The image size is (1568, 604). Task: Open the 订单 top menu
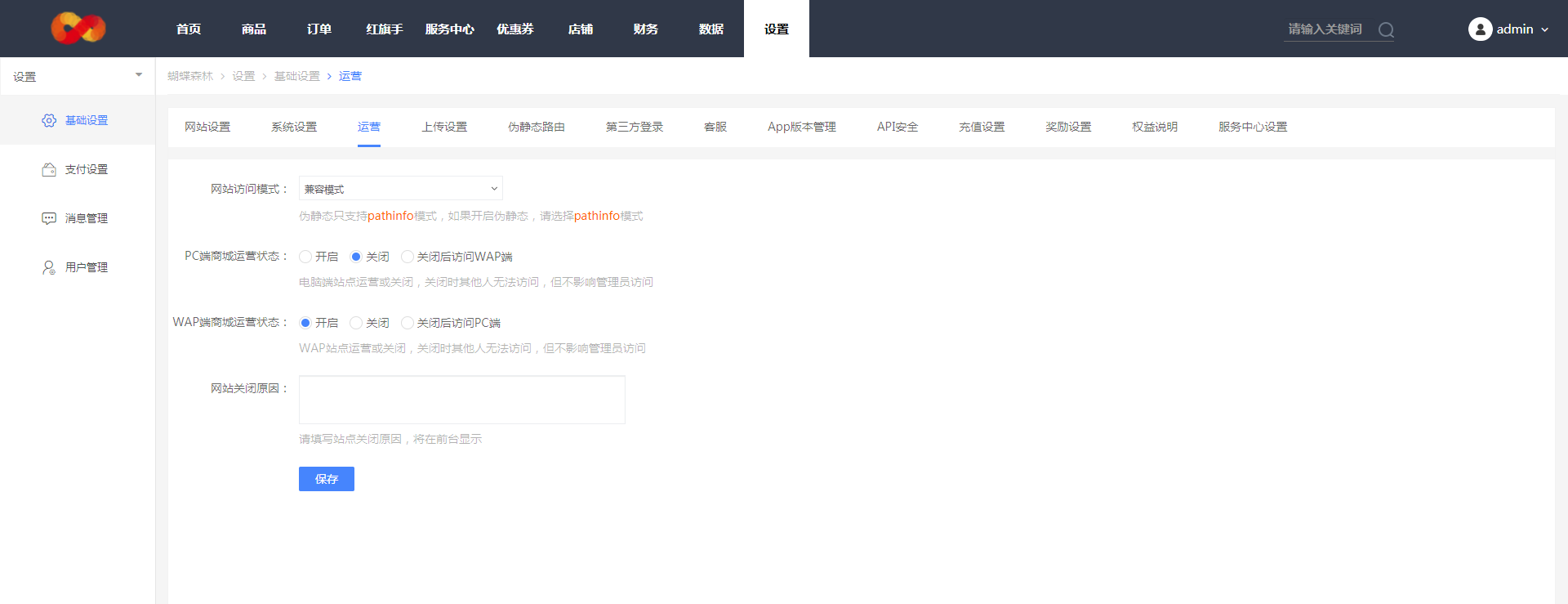point(319,29)
